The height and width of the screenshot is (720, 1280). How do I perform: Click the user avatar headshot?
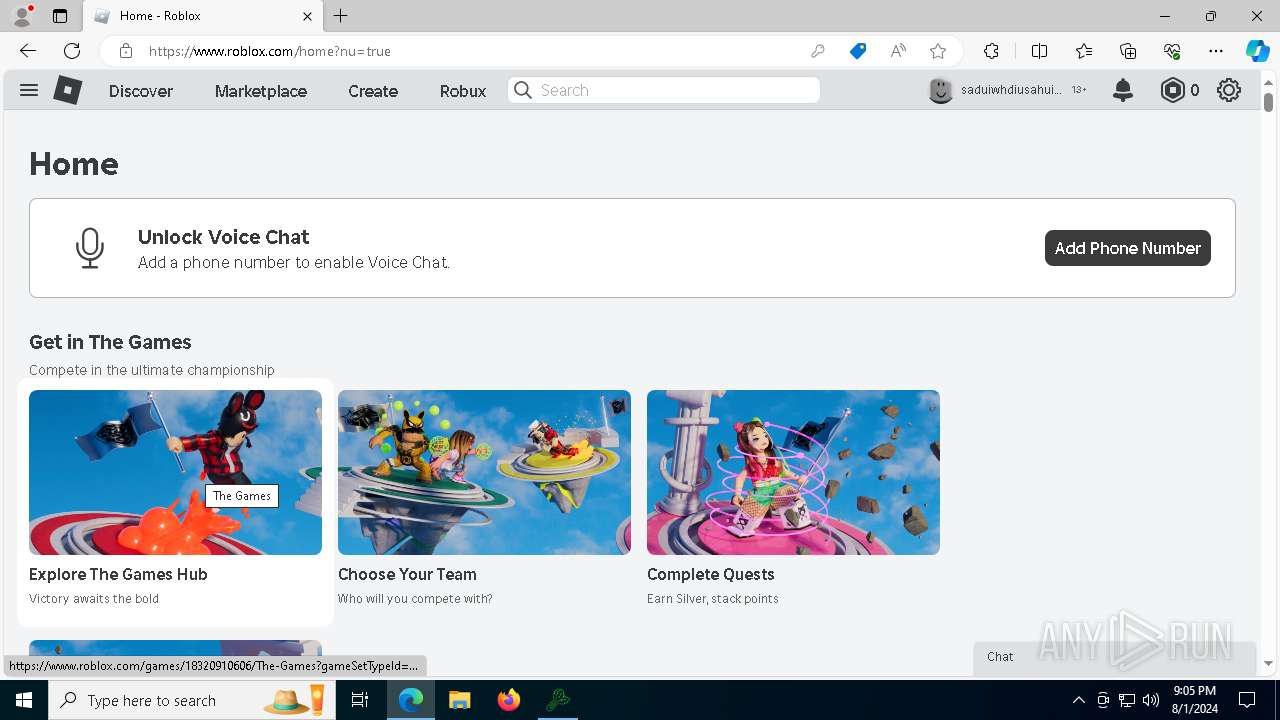coord(941,90)
